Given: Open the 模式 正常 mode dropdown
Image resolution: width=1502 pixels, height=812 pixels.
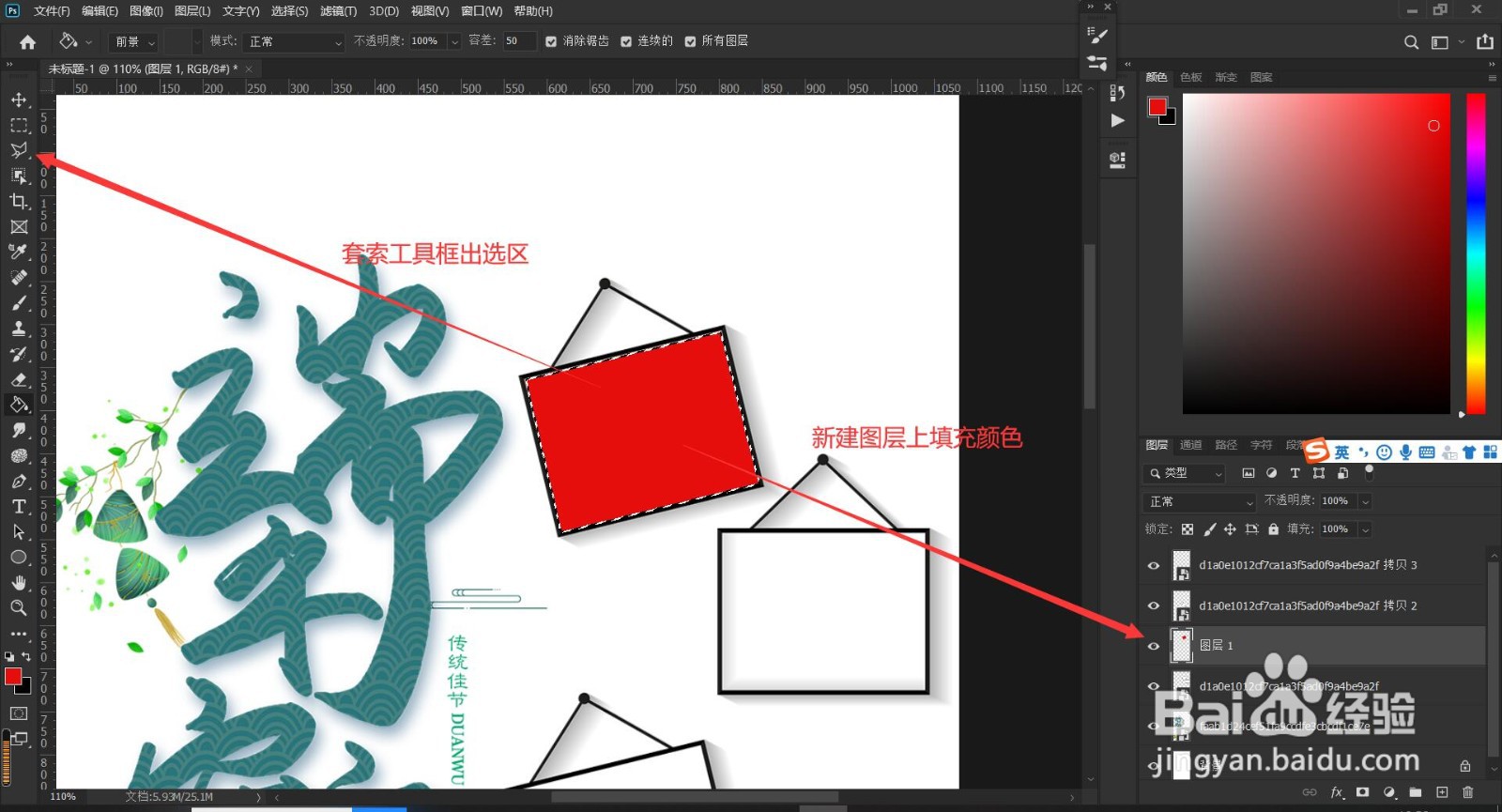Looking at the screenshot, I should point(295,42).
